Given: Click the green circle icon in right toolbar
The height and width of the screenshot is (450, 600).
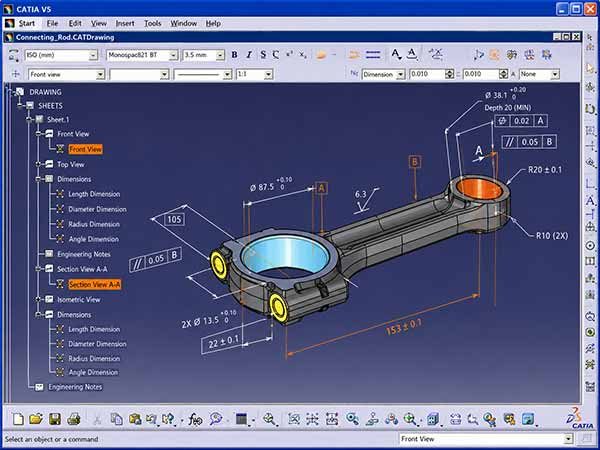Looking at the screenshot, I should click(590, 332).
